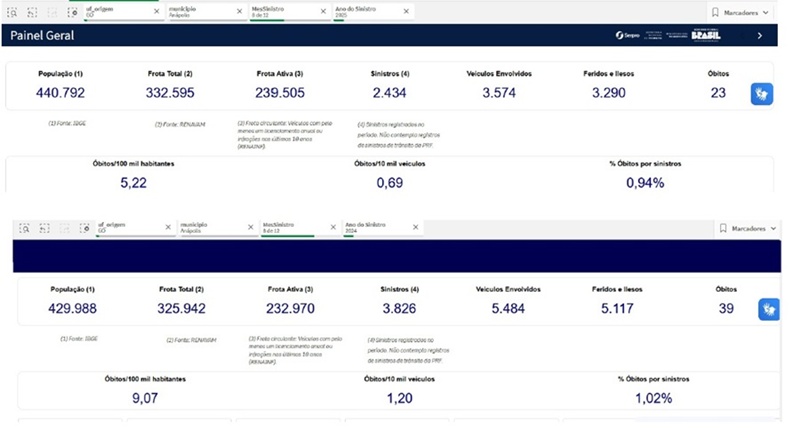
Task: Click the Sinistros value 2.434
Action: (x=385, y=93)
